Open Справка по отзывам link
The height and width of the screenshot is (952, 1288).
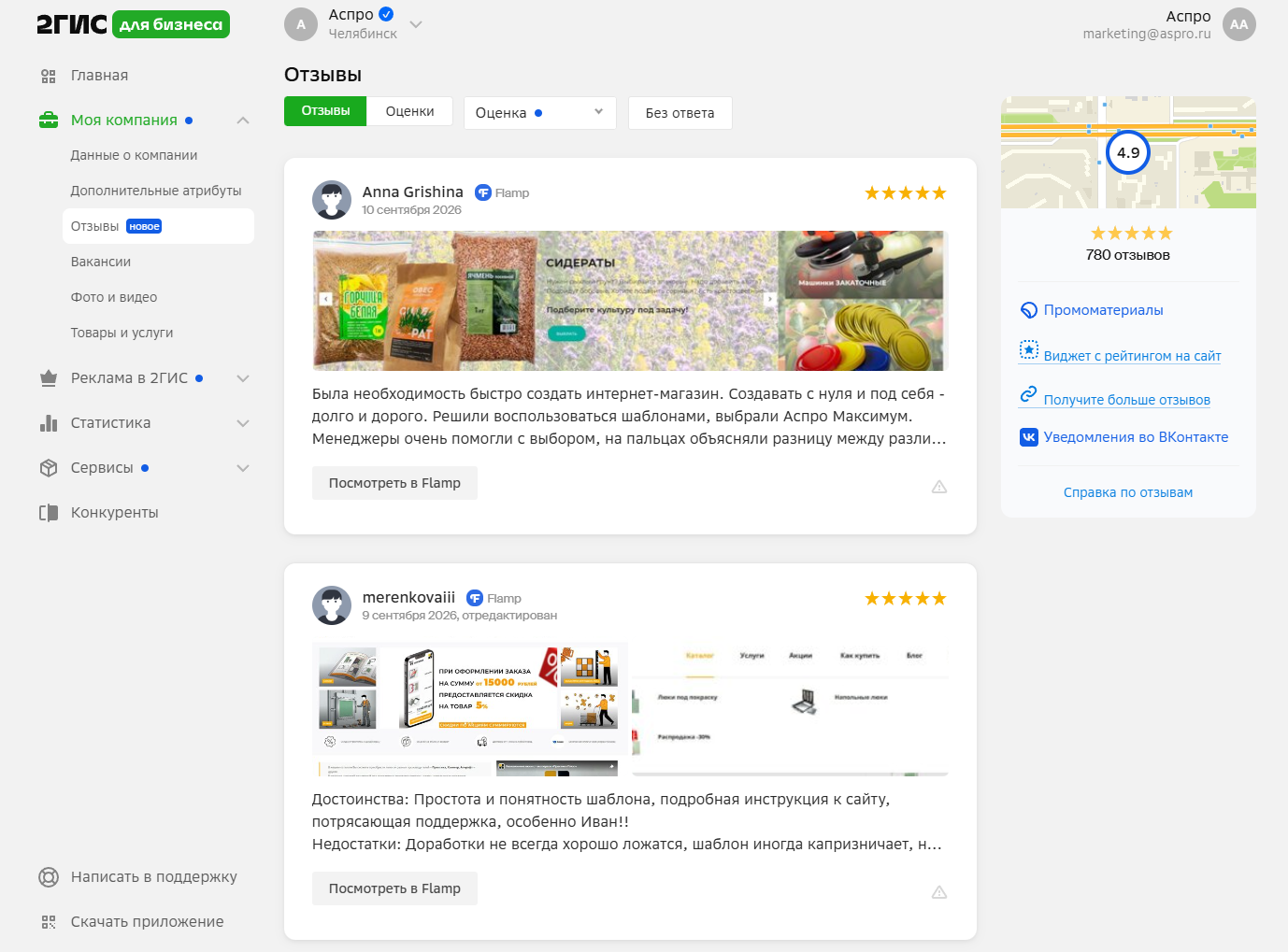tap(1128, 492)
